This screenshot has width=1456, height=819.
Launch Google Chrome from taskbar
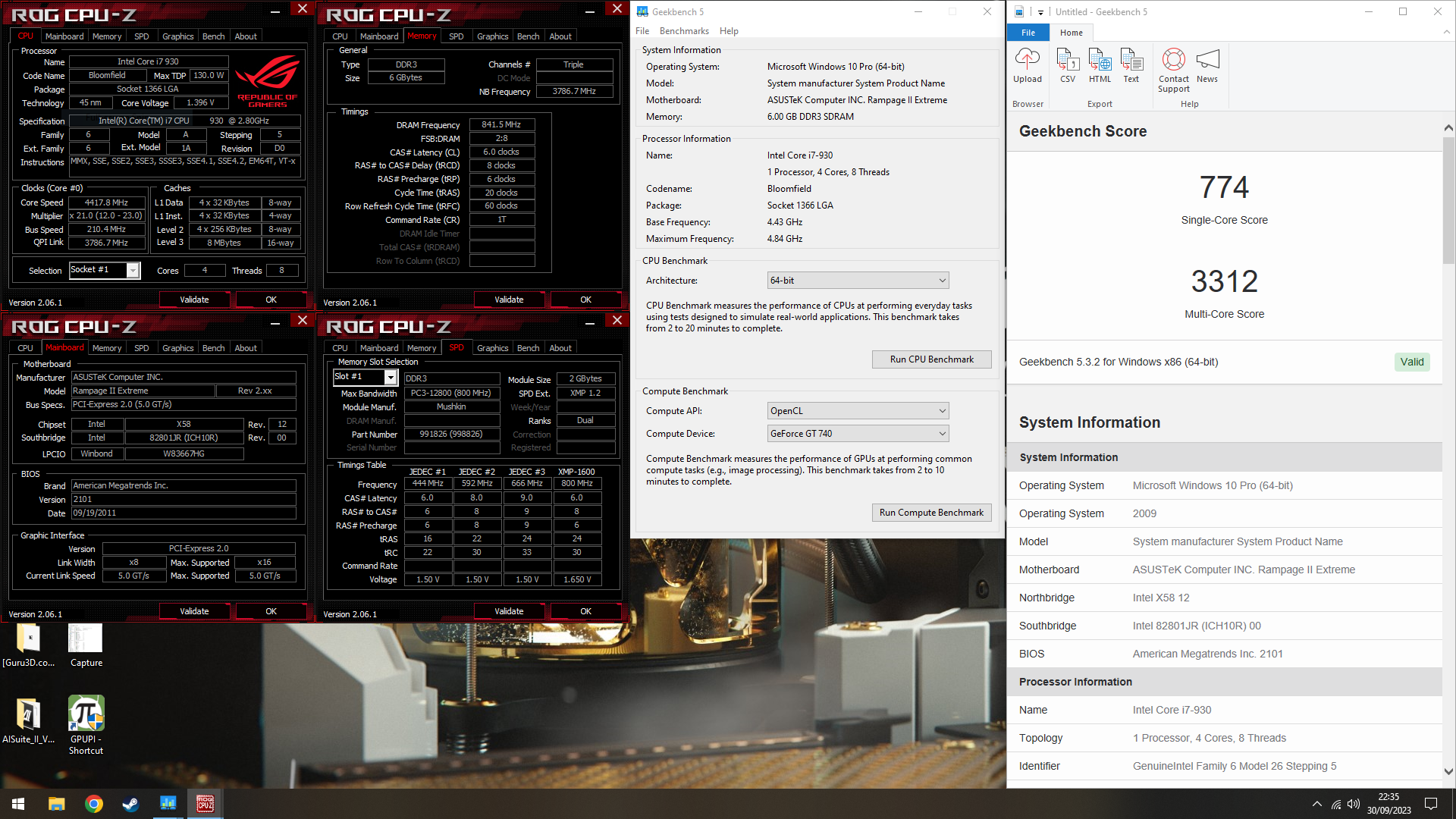(93, 804)
